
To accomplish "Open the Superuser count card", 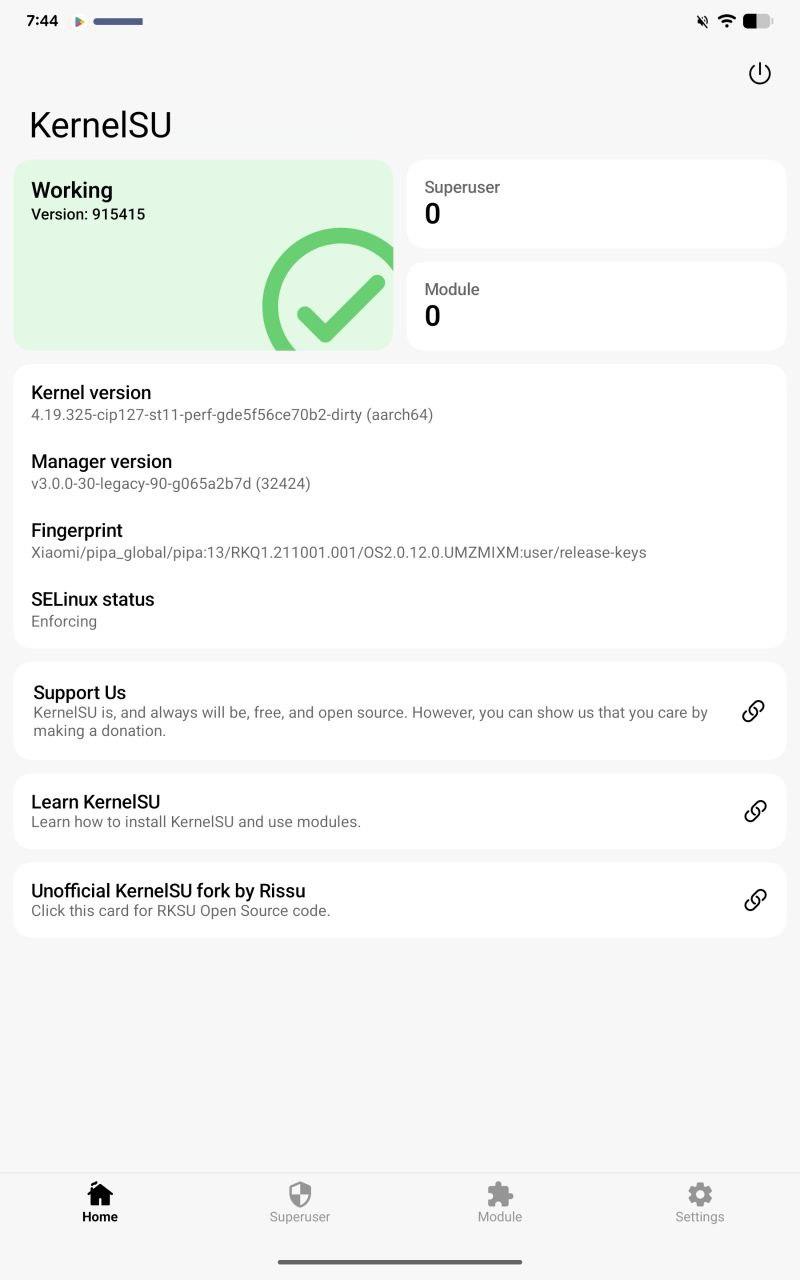I will coord(596,204).
